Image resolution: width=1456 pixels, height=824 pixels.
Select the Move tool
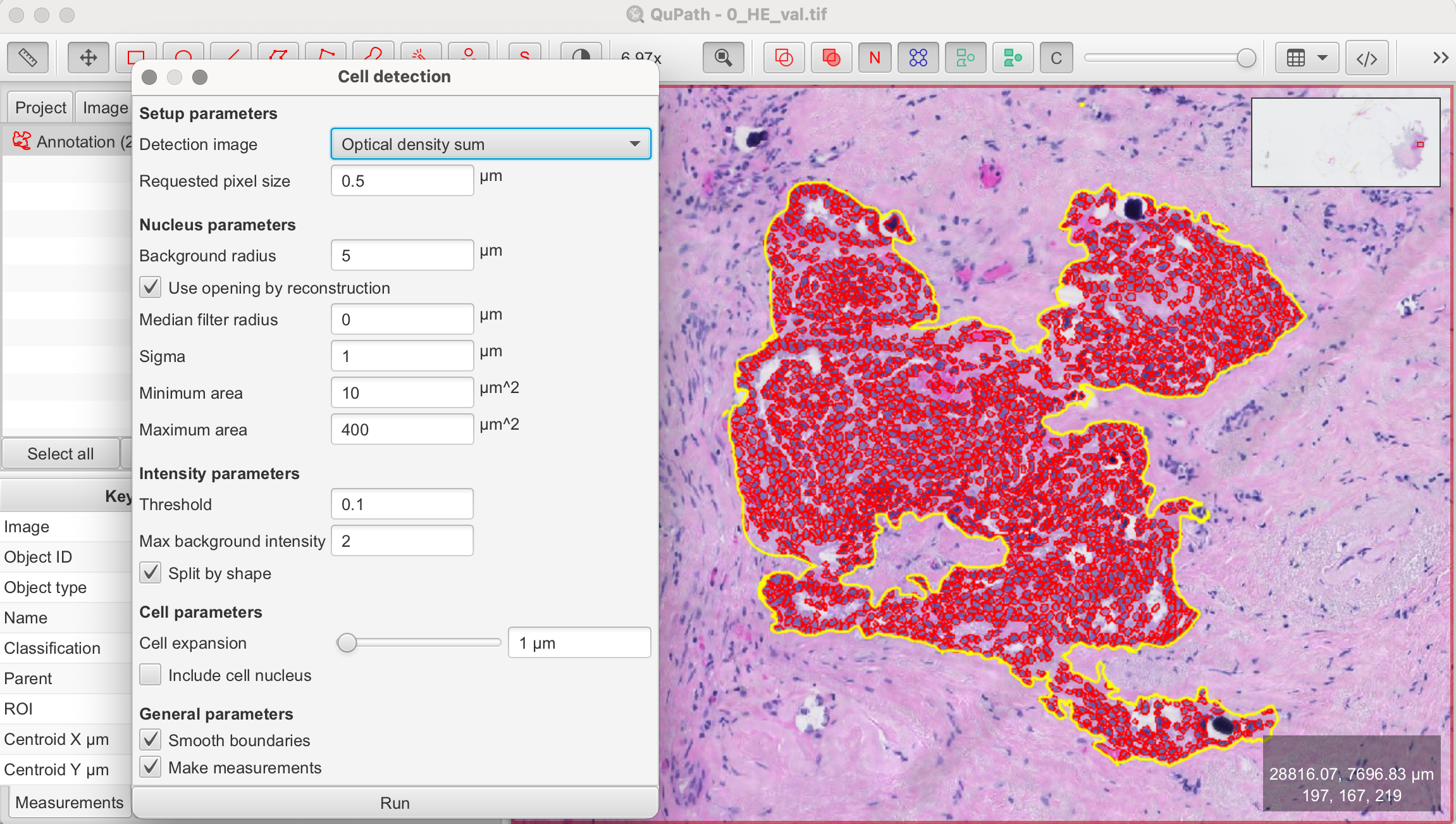(88, 58)
